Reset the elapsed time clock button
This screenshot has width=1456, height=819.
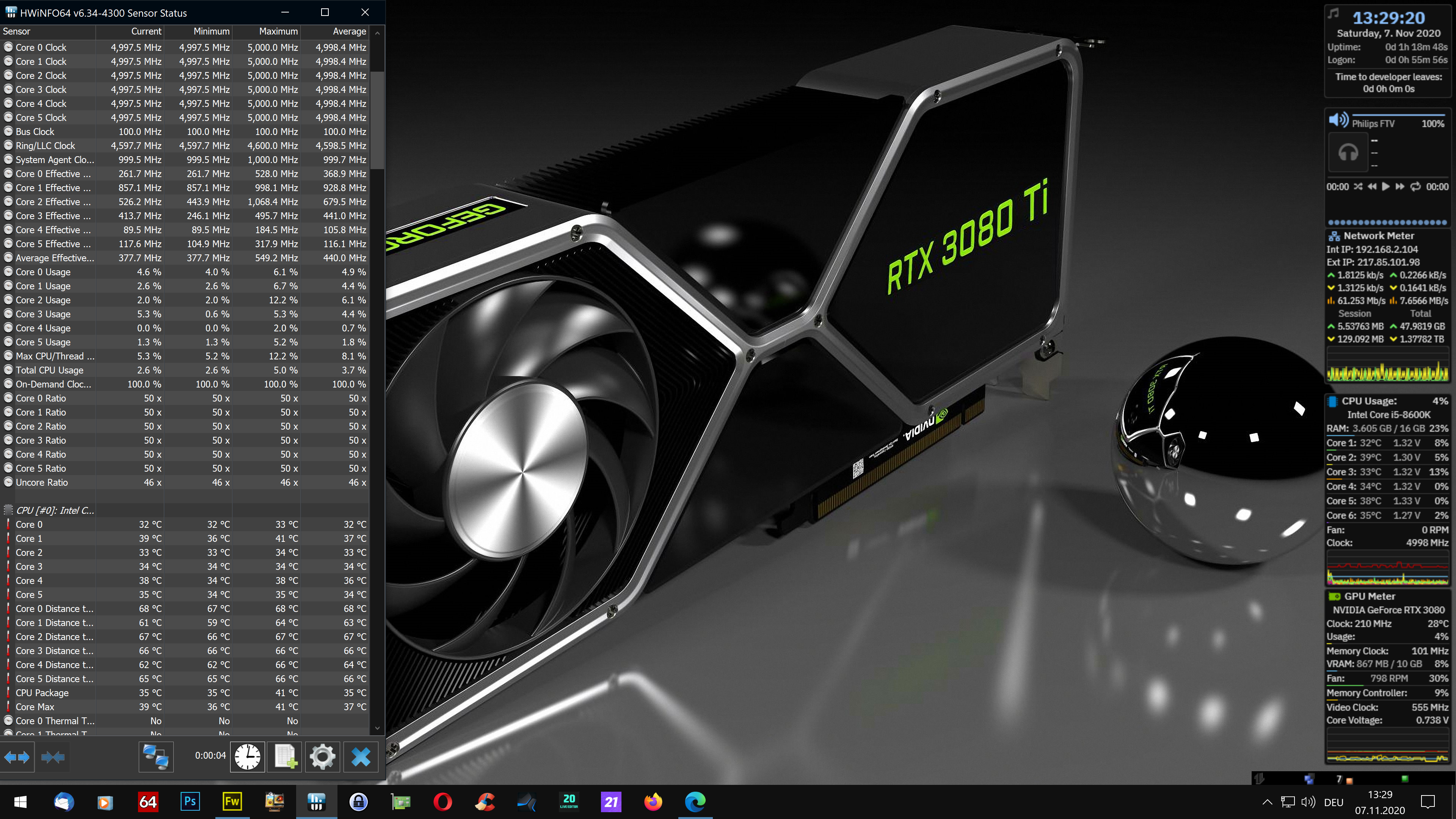[248, 756]
